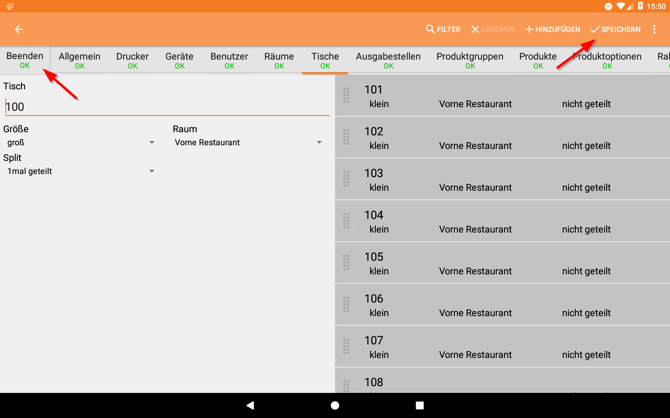Click the drag handle beside table 103
Screen dimensions: 670x418
[346, 180]
